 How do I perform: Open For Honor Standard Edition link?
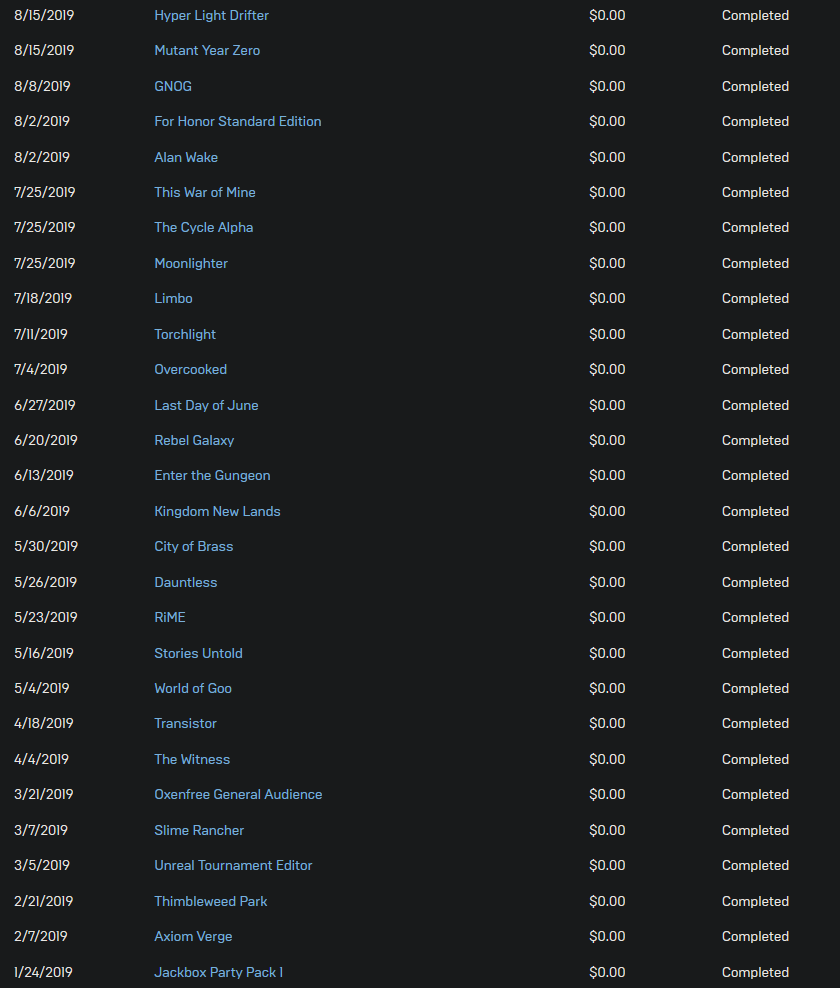coord(238,122)
